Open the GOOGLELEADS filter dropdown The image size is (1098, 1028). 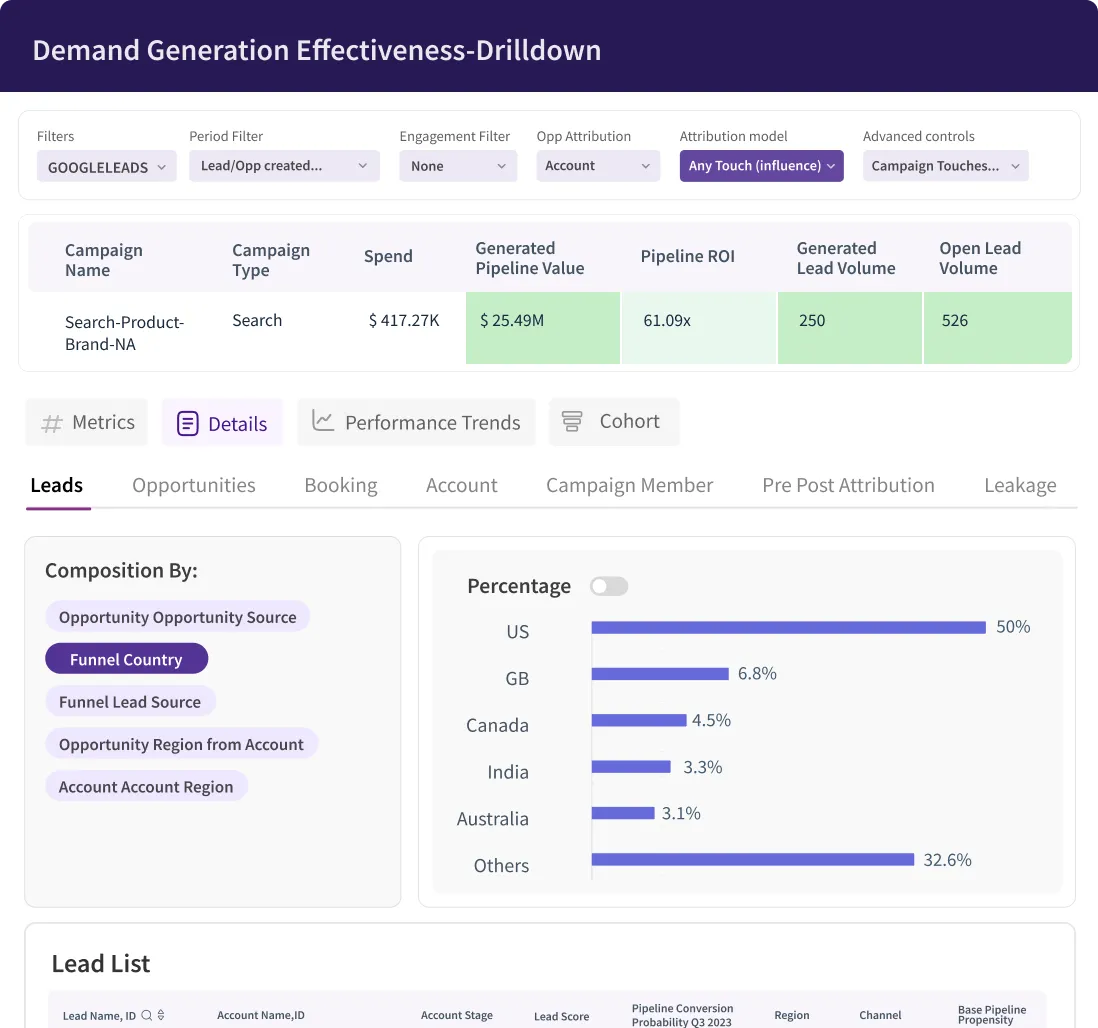(x=106, y=167)
